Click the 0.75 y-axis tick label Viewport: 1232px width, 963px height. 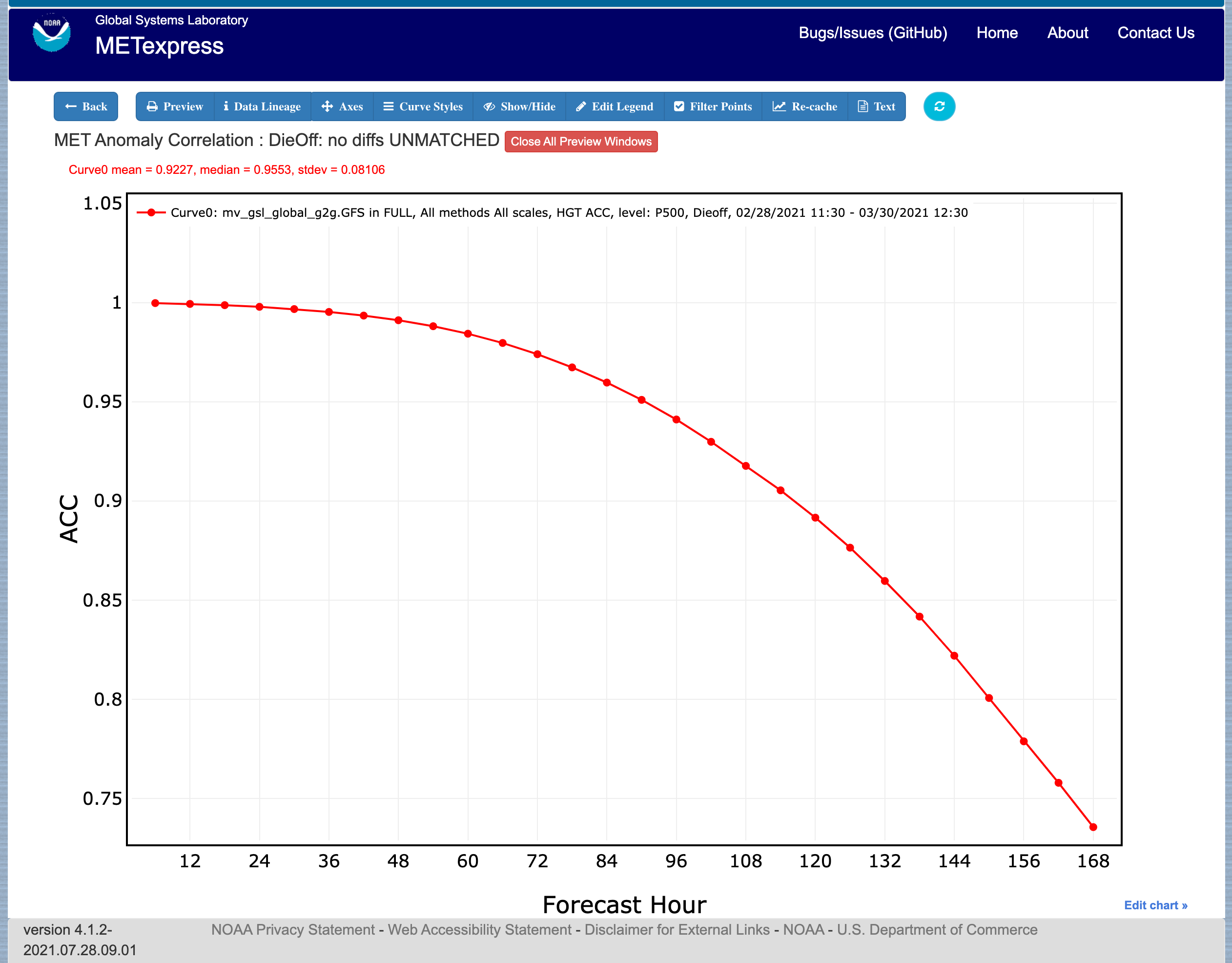[102, 799]
